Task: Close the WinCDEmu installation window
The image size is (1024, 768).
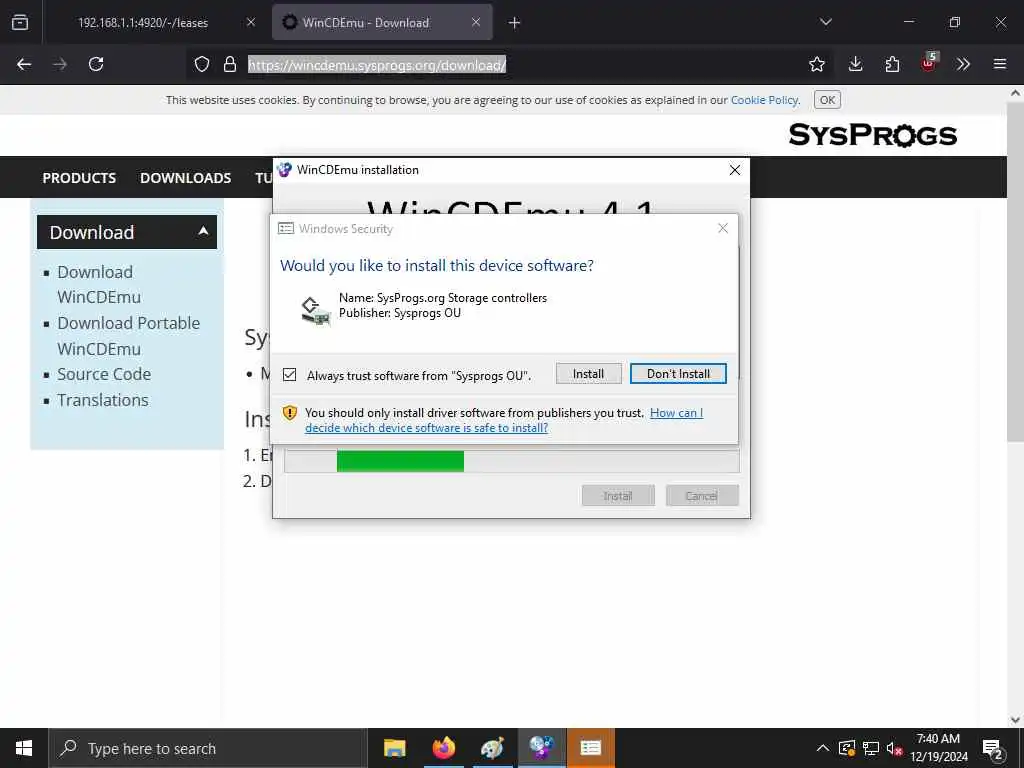Action: click(735, 170)
